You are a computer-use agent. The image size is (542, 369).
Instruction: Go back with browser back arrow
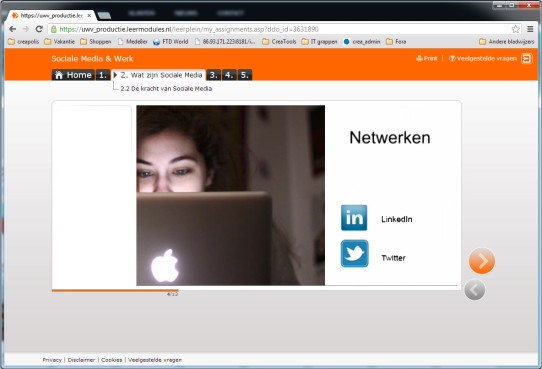[x=13, y=29]
